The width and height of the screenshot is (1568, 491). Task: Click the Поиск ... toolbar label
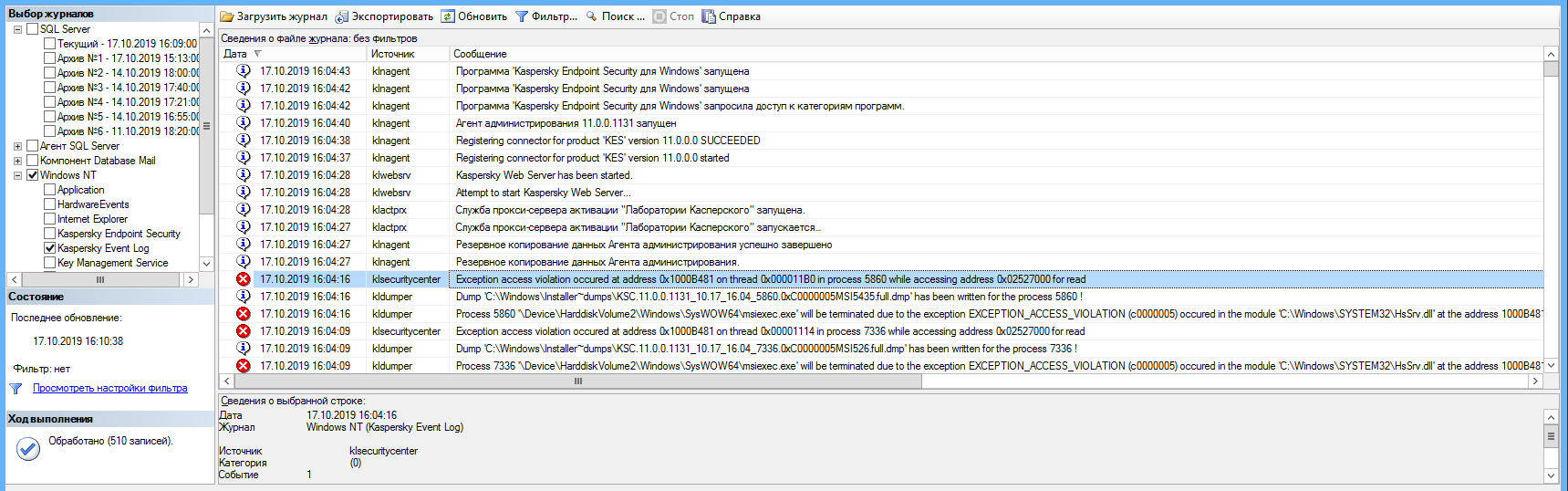tap(623, 16)
